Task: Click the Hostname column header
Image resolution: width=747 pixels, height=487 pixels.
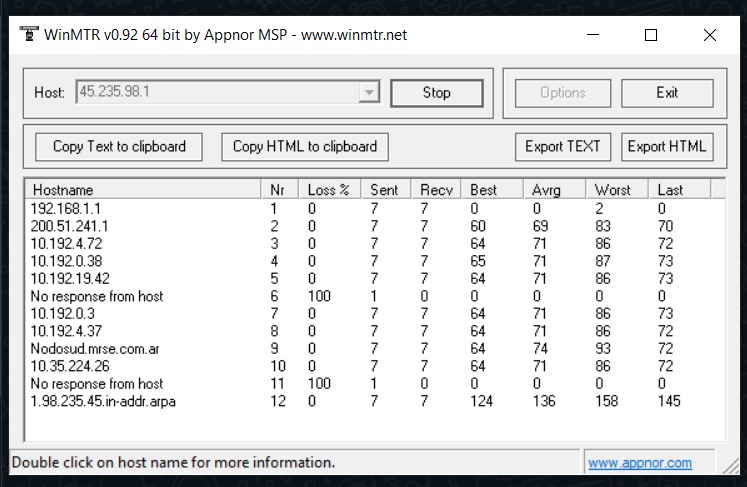Action: pos(143,190)
